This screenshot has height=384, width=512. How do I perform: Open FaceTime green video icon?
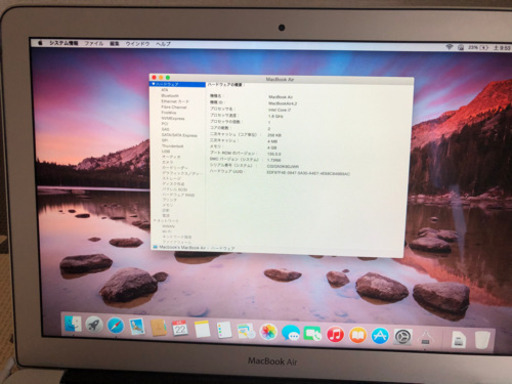[312, 334]
